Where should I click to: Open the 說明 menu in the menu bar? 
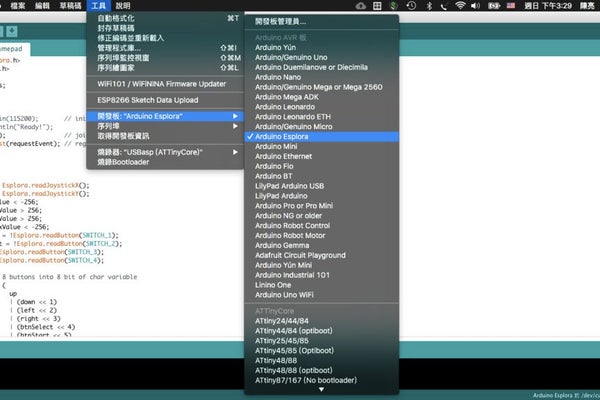(x=123, y=5)
